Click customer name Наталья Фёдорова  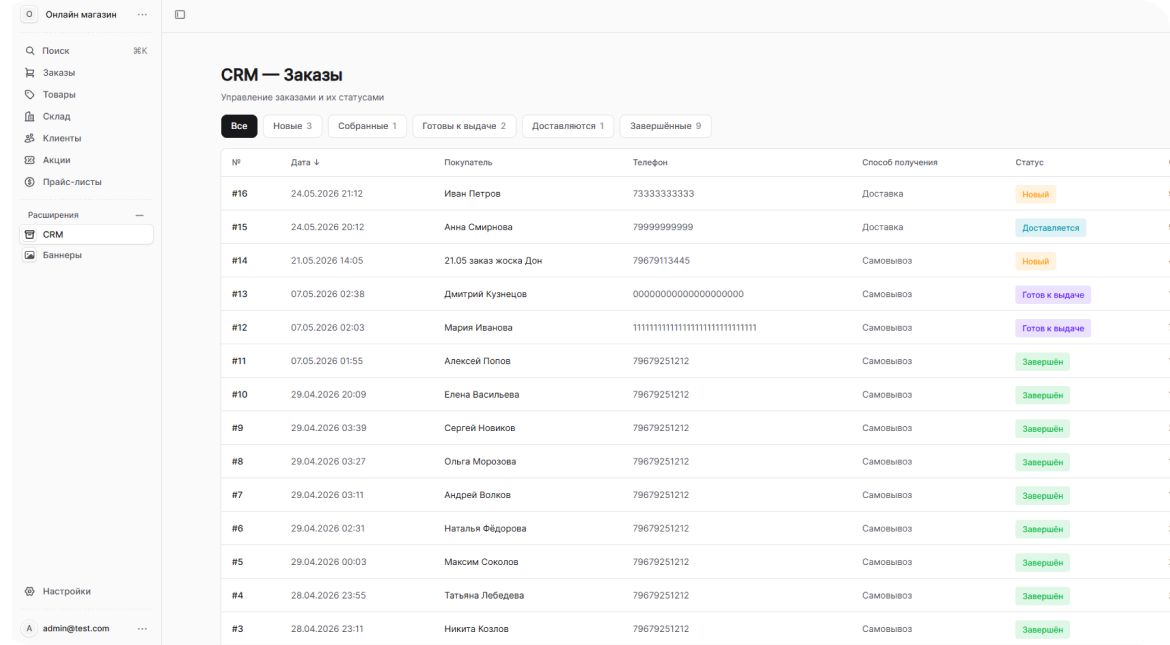(x=485, y=529)
